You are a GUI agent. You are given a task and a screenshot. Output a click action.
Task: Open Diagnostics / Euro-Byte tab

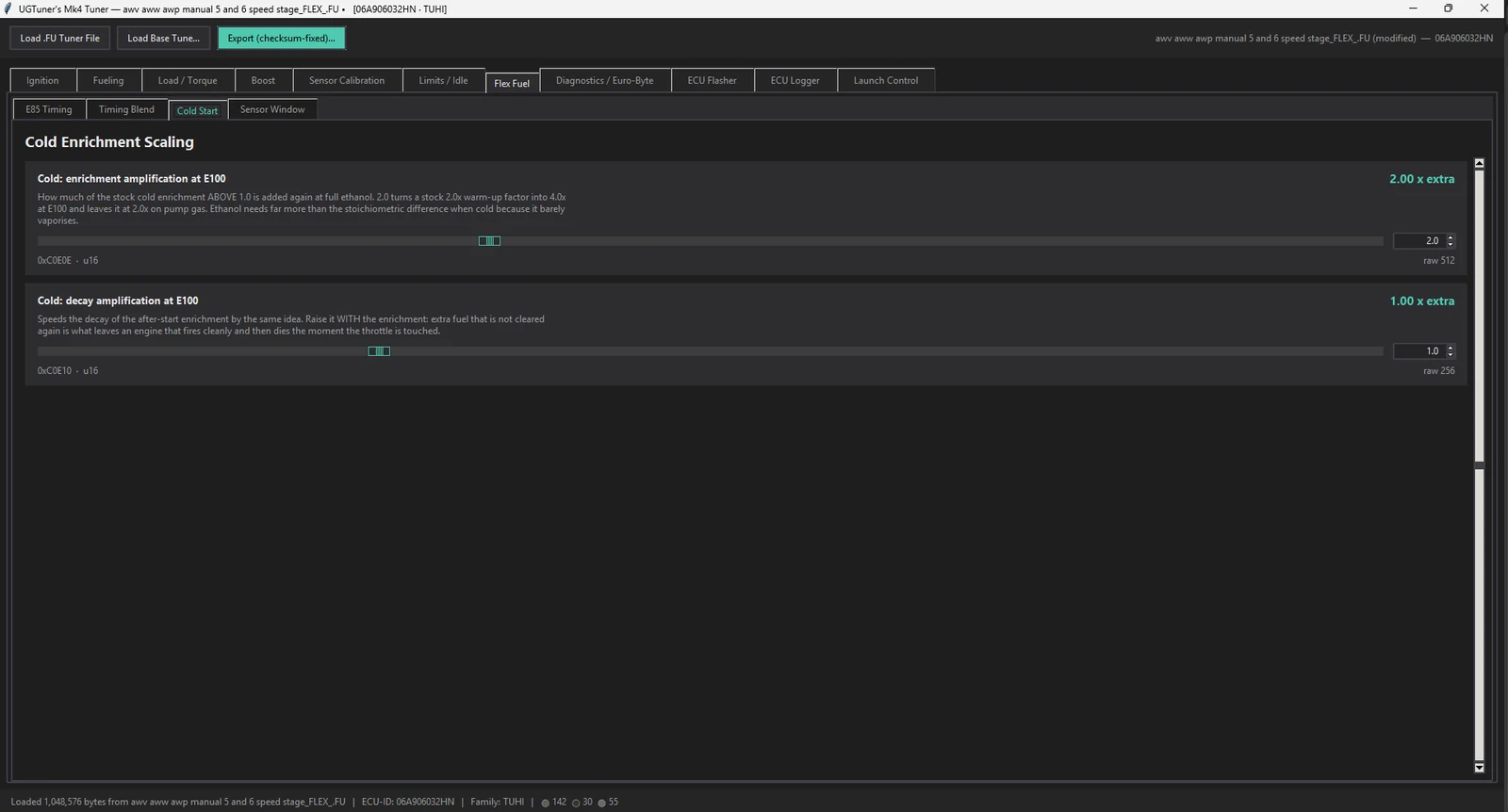click(604, 80)
